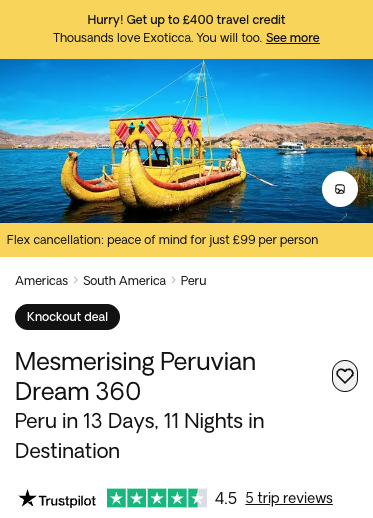Click the chevron after South America breadcrumb
This screenshot has height=518, width=373.
(173, 280)
